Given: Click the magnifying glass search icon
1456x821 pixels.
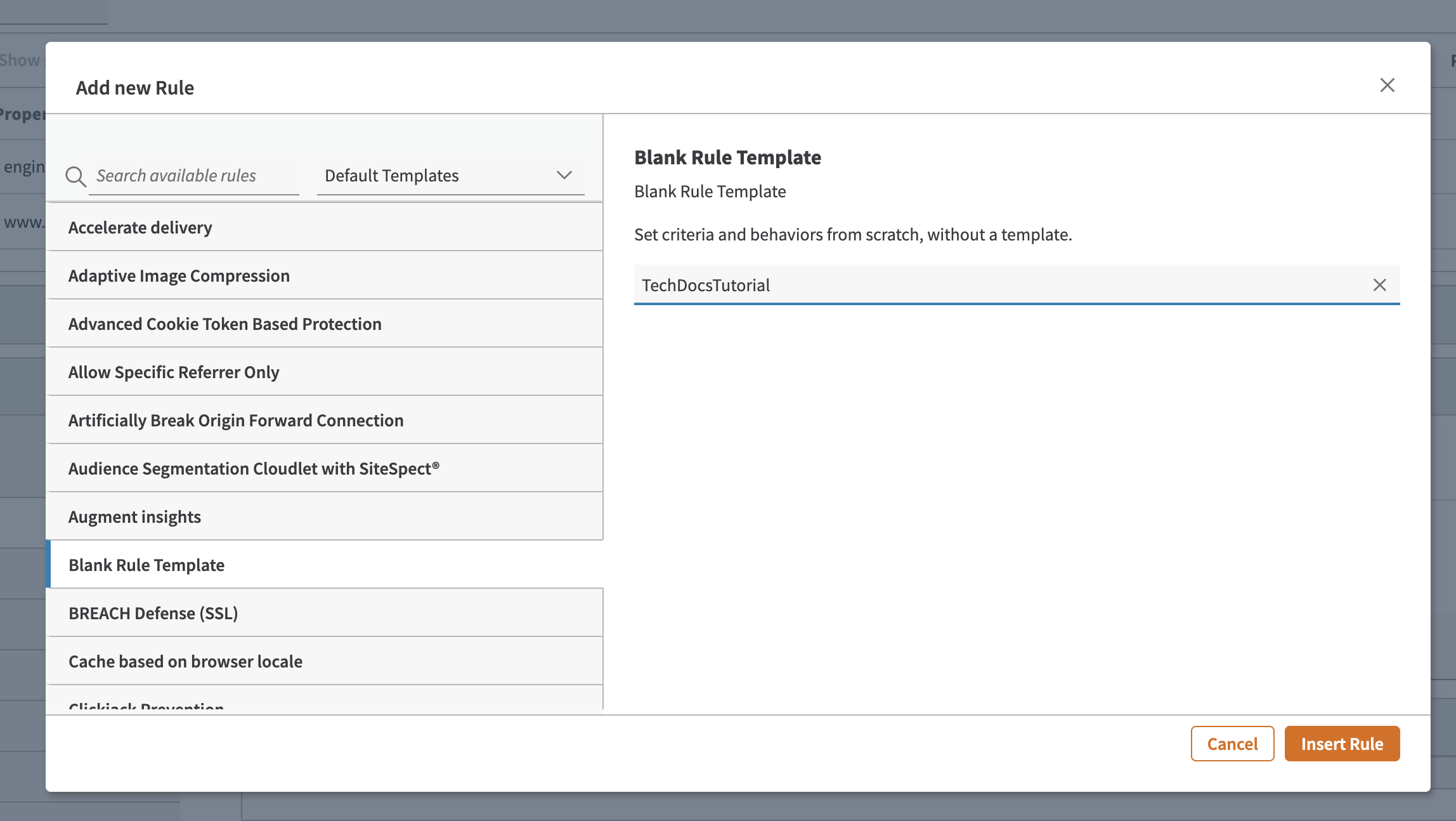Looking at the screenshot, I should pyautogui.click(x=76, y=176).
